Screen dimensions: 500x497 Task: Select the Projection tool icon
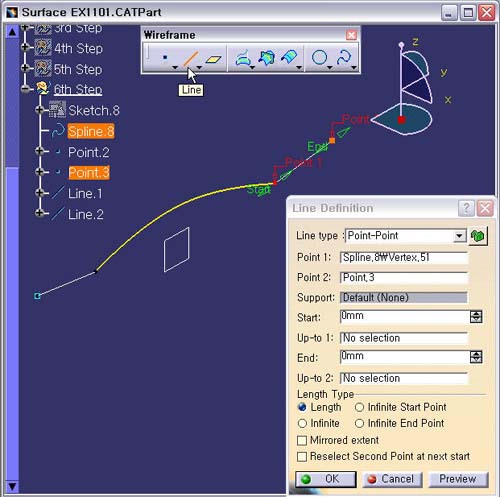click(243, 58)
